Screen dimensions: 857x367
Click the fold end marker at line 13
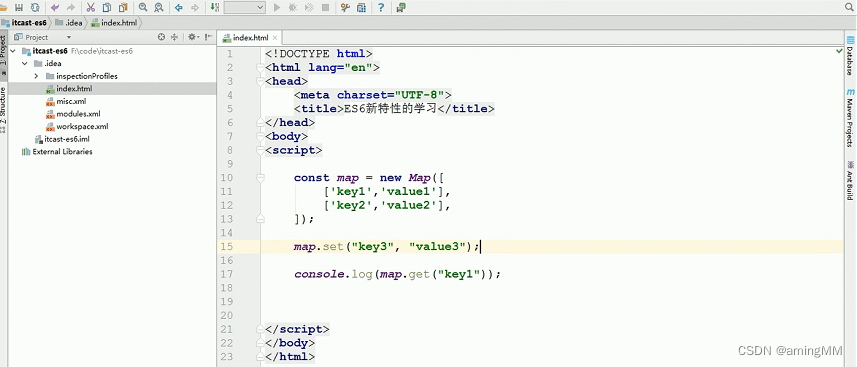pos(260,219)
